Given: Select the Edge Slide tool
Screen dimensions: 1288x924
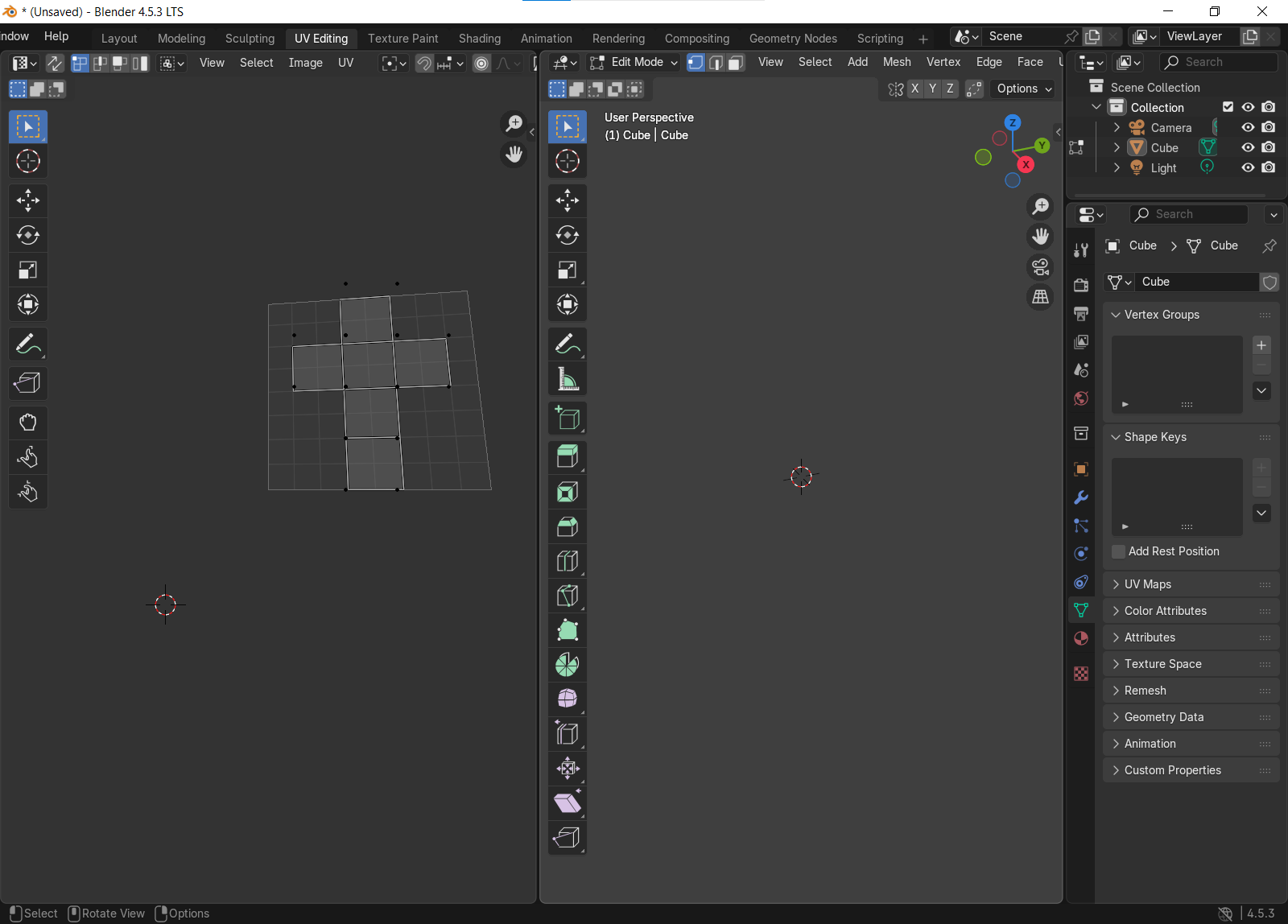Looking at the screenshot, I should [x=568, y=733].
